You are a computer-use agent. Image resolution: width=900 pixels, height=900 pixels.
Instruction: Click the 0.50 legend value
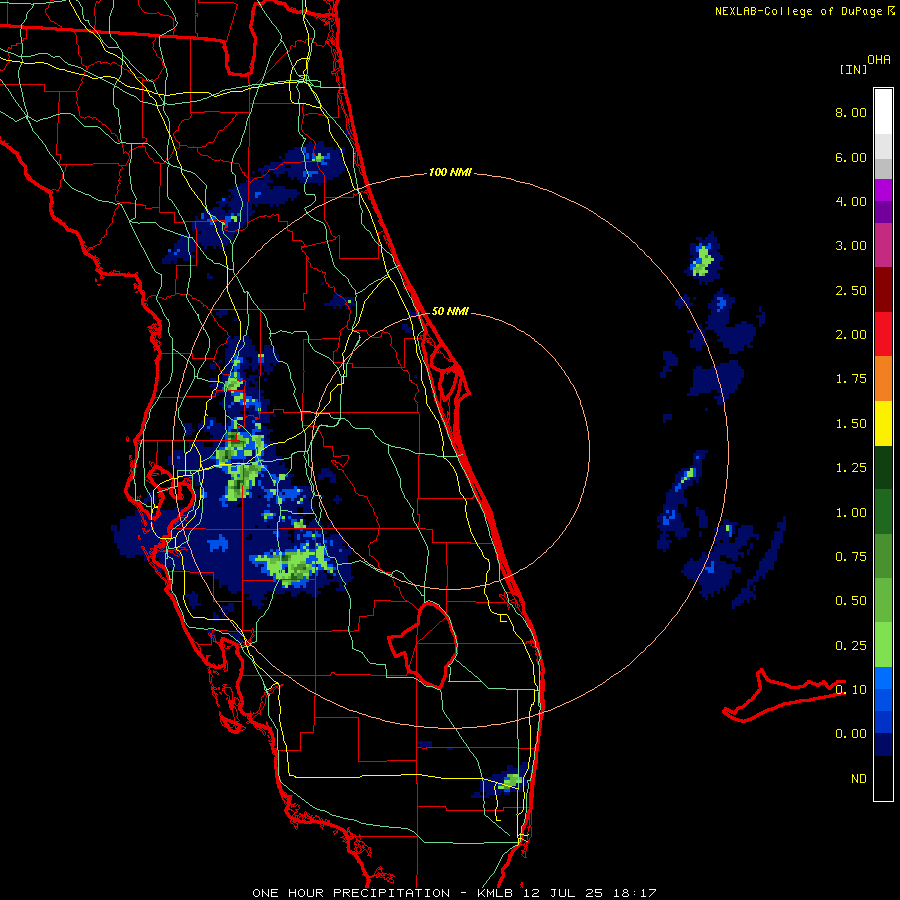pyautogui.click(x=851, y=601)
